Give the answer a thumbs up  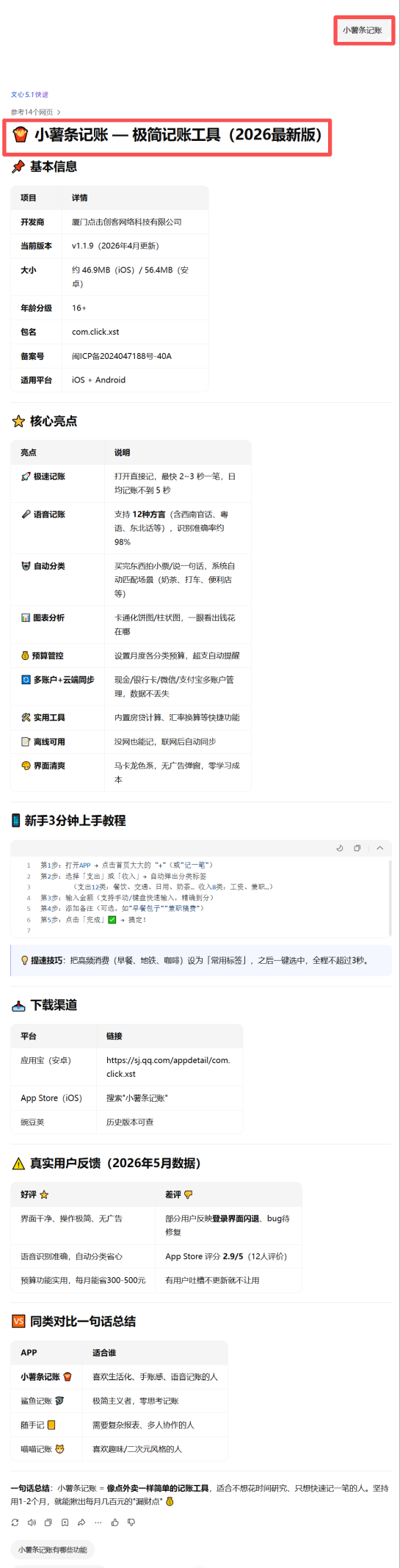tap(115, 1522)
